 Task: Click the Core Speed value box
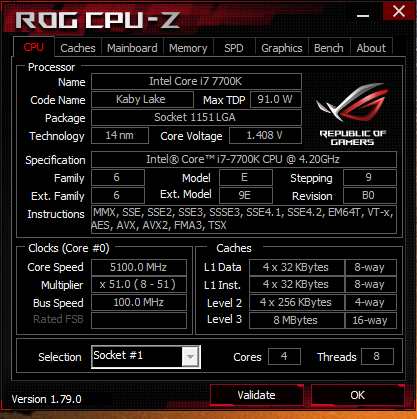(x=139, y=267)
